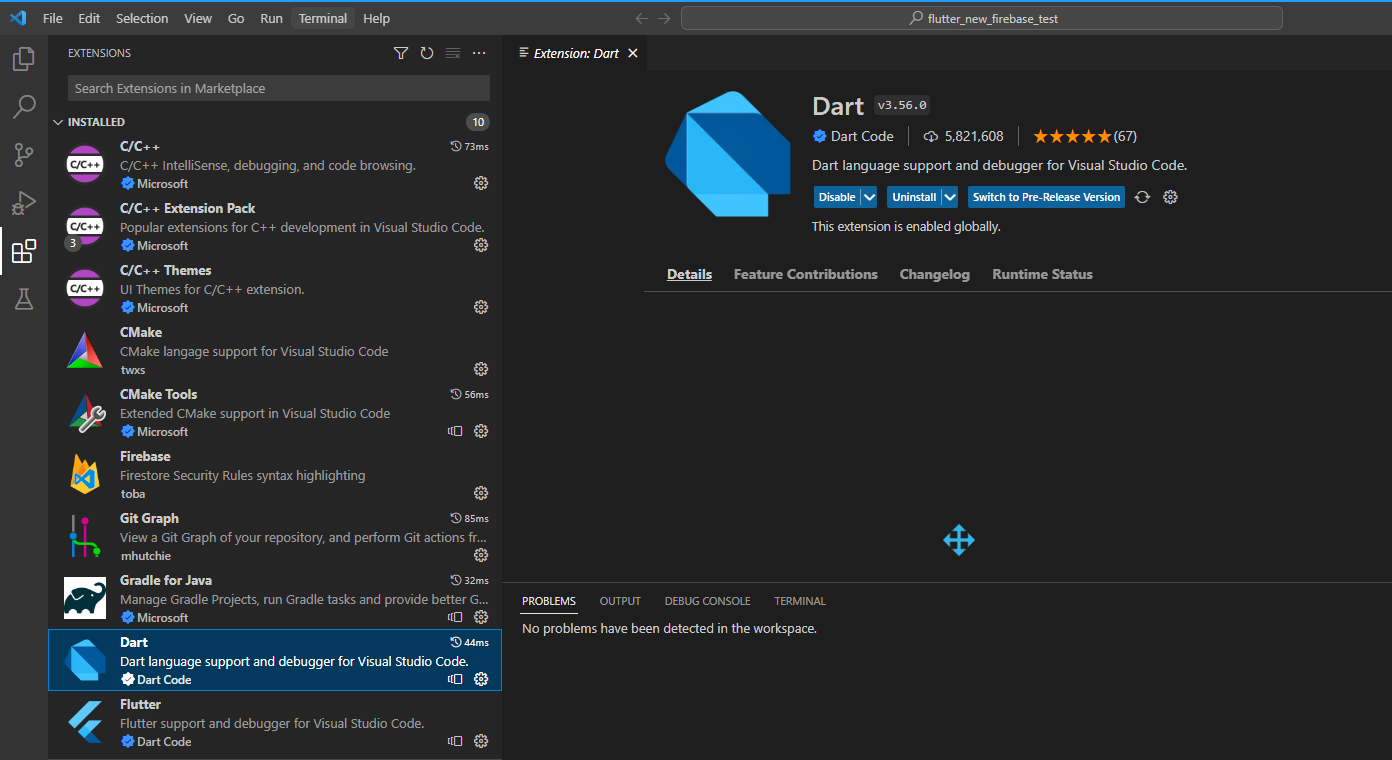Switch to Runtime Status tab
The image size is (1392, 760).
(1042, 274)
